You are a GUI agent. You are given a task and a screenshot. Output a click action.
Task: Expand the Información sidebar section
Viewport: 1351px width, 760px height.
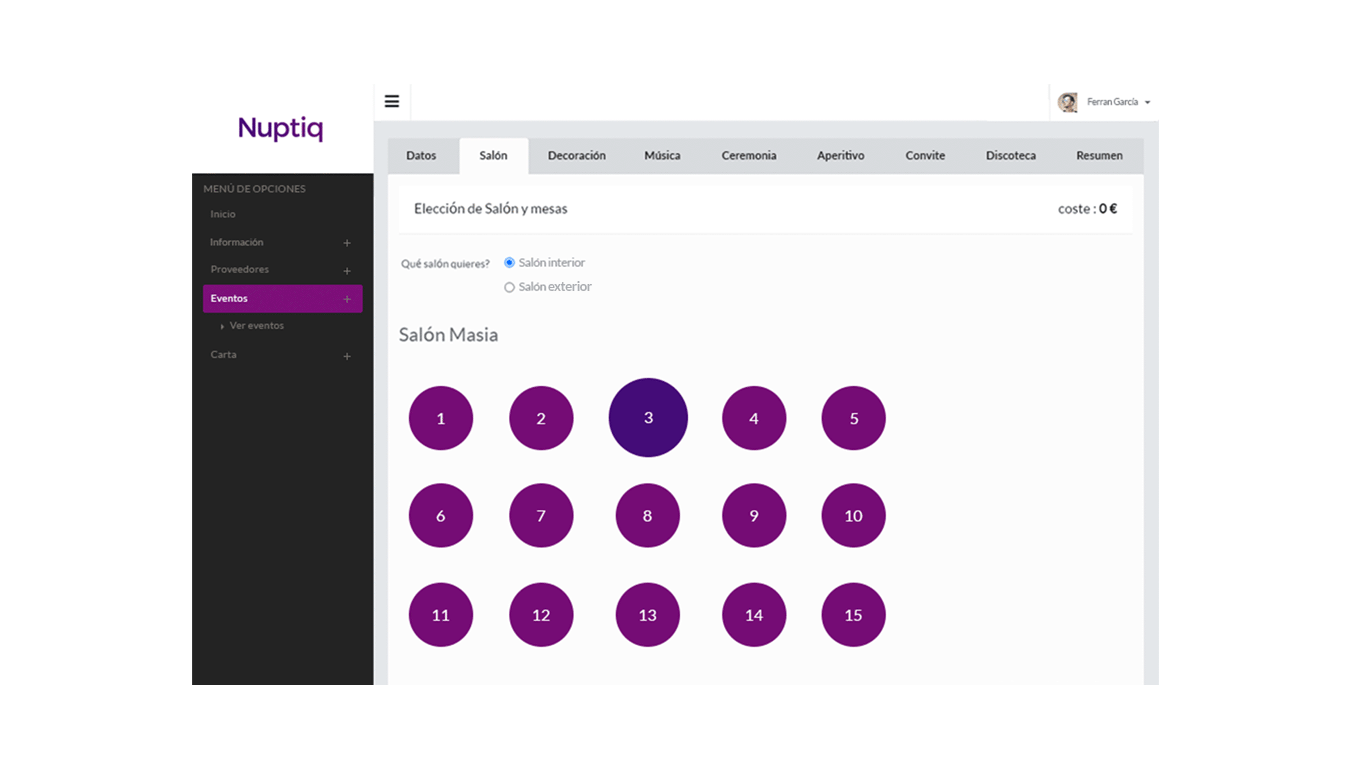(347, 242)
